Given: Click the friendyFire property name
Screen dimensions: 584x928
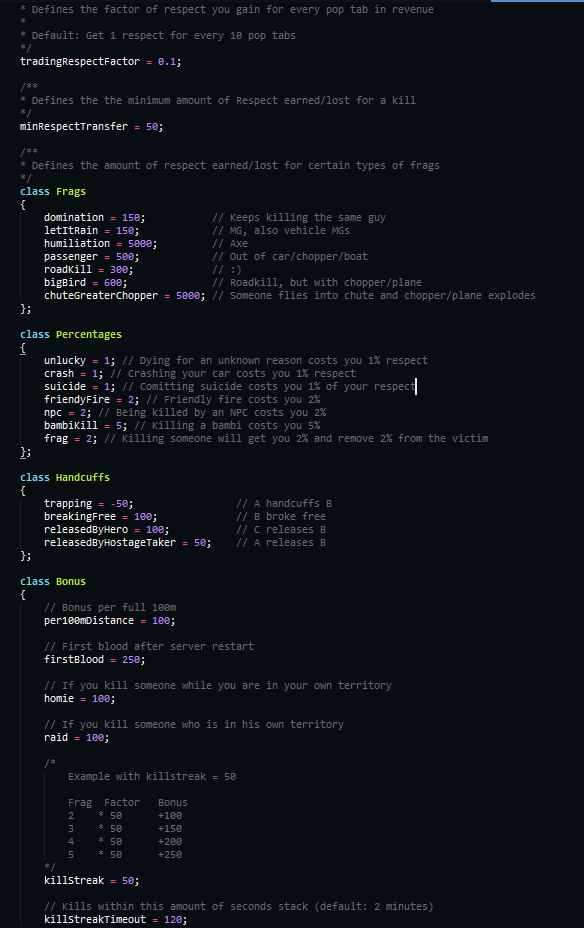Looking at the screenshot, I should pos(77,400).
